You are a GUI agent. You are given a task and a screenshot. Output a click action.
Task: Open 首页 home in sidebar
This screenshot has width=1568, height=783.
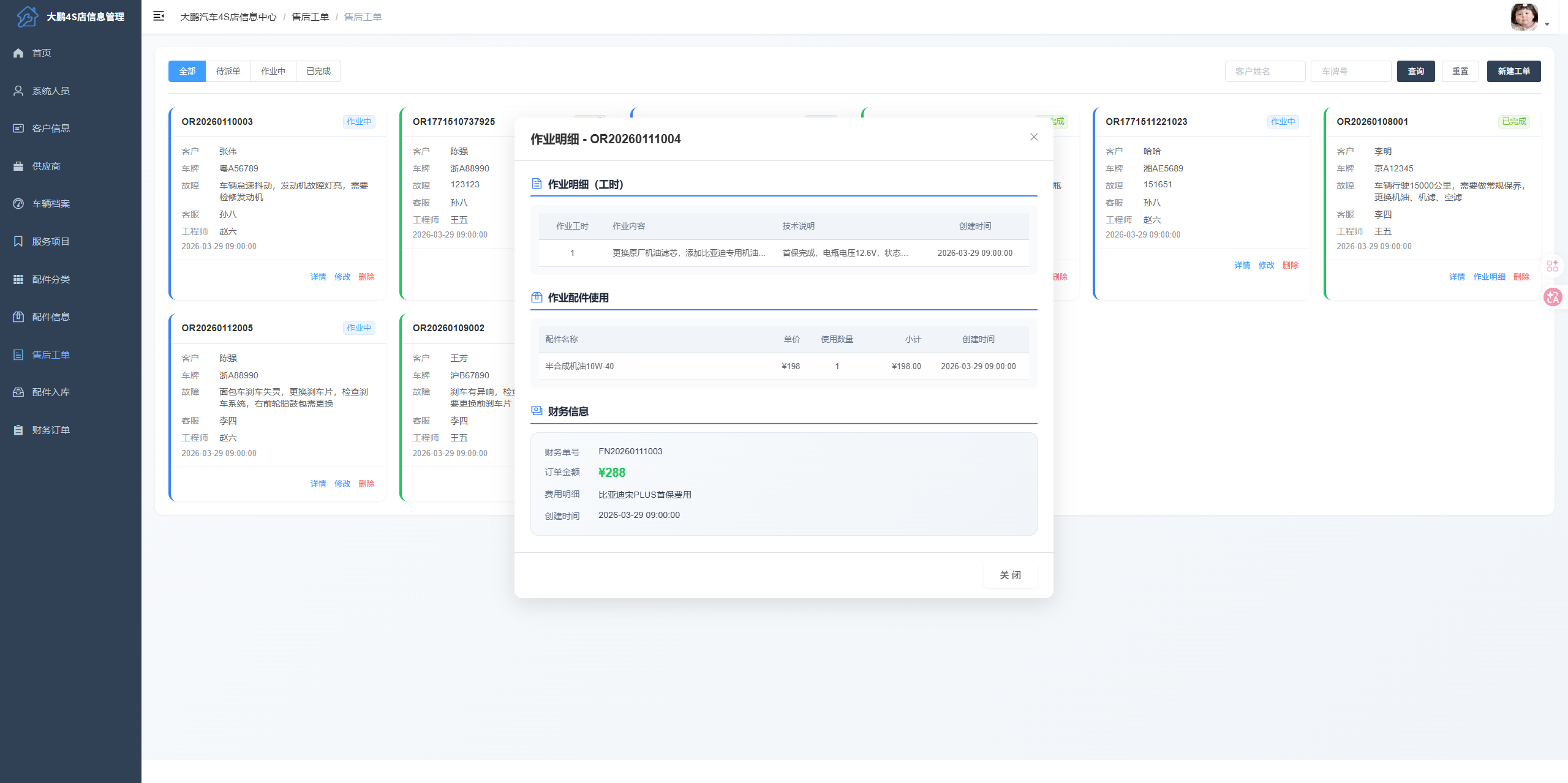70,53
